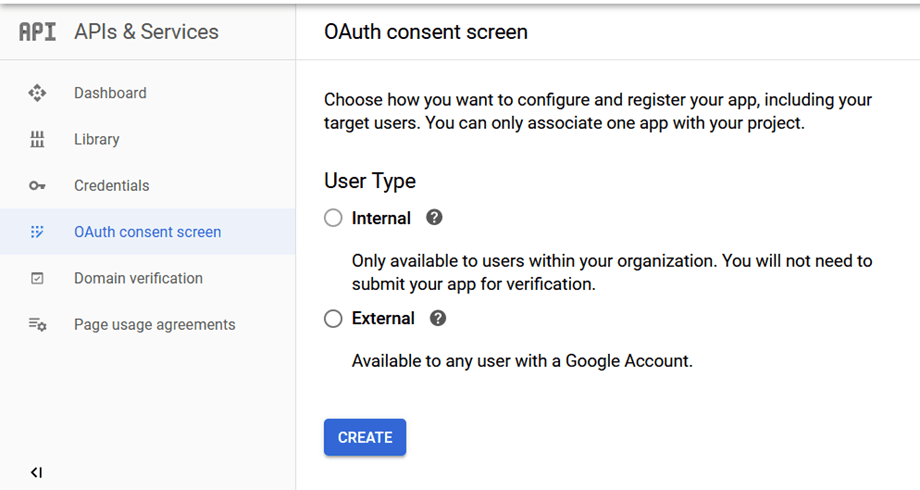Click the Page usage agreements icon
Viewport: 920px width, 490px height.
[x=37, y=325]
